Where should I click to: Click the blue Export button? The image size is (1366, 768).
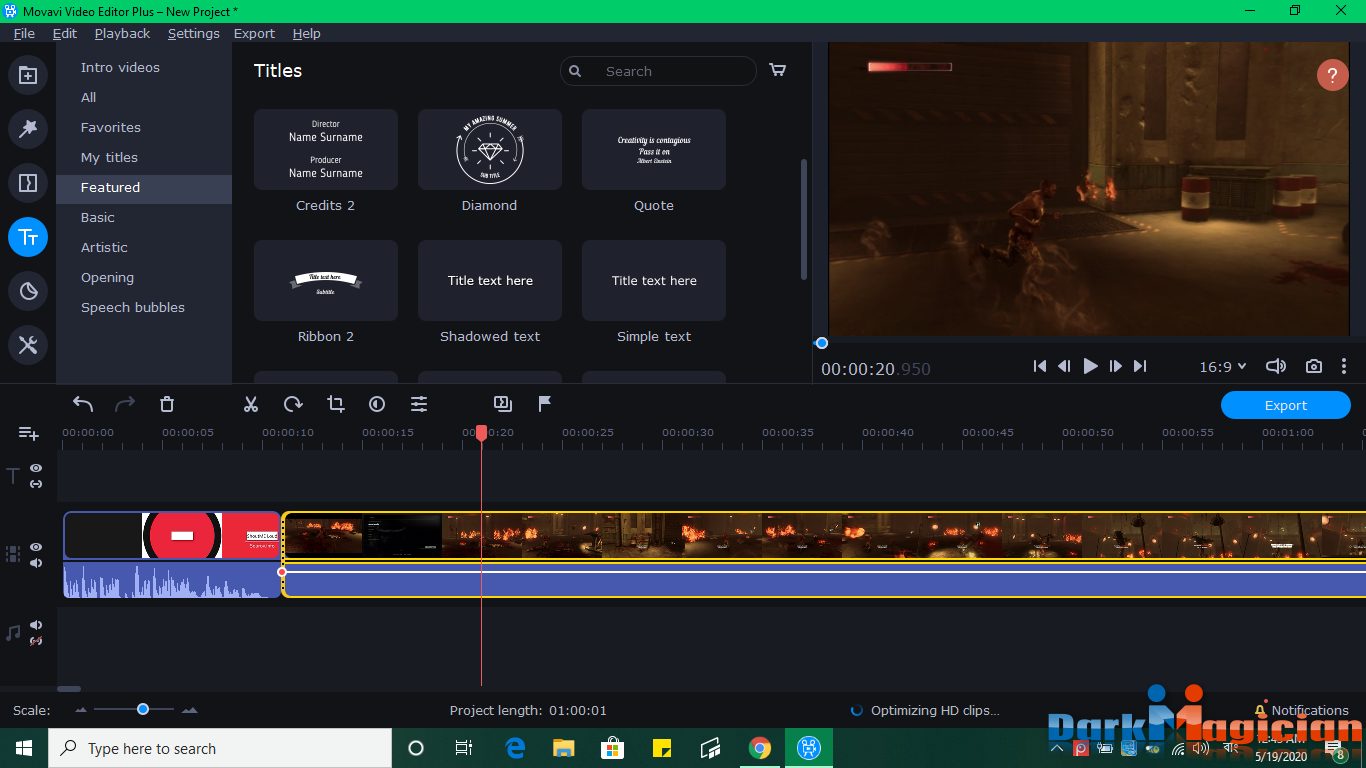click(x=1286, y=405)
